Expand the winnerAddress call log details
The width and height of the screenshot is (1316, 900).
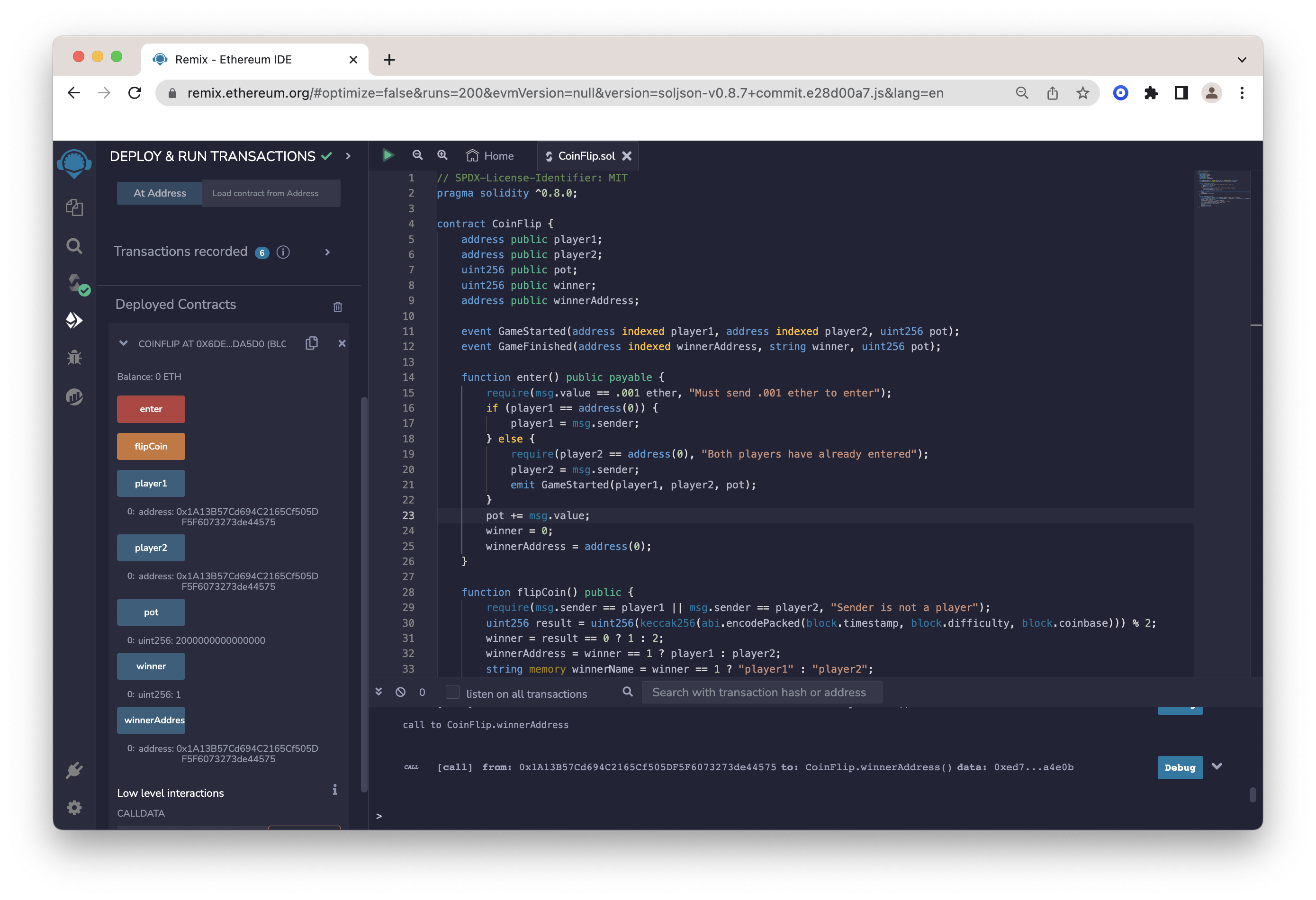tap(1217, 766)
